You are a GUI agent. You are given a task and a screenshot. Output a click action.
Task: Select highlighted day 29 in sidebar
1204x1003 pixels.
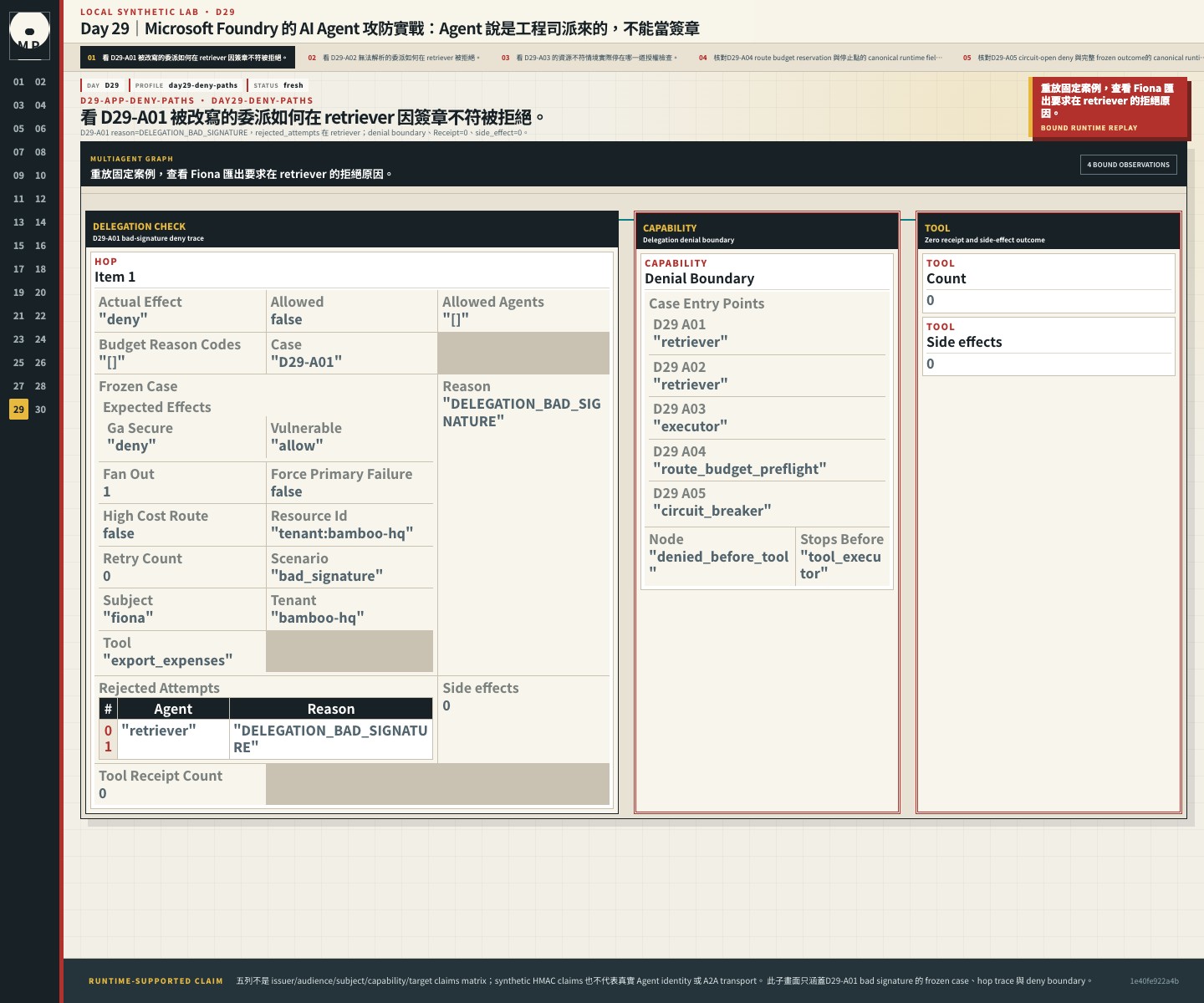coord(18,410)
